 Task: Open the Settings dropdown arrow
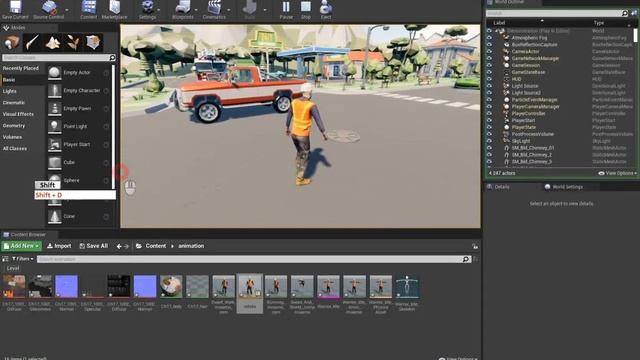159,10
